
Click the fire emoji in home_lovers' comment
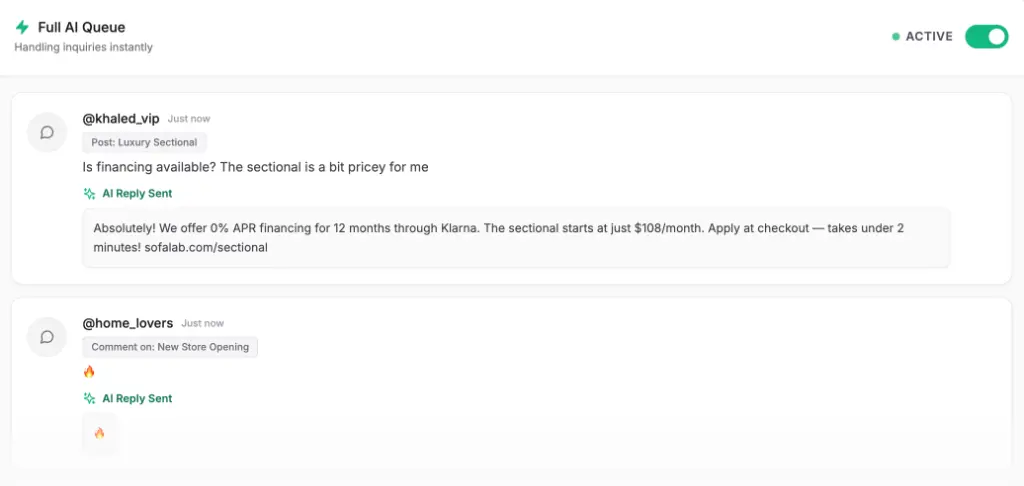point(89,372)
